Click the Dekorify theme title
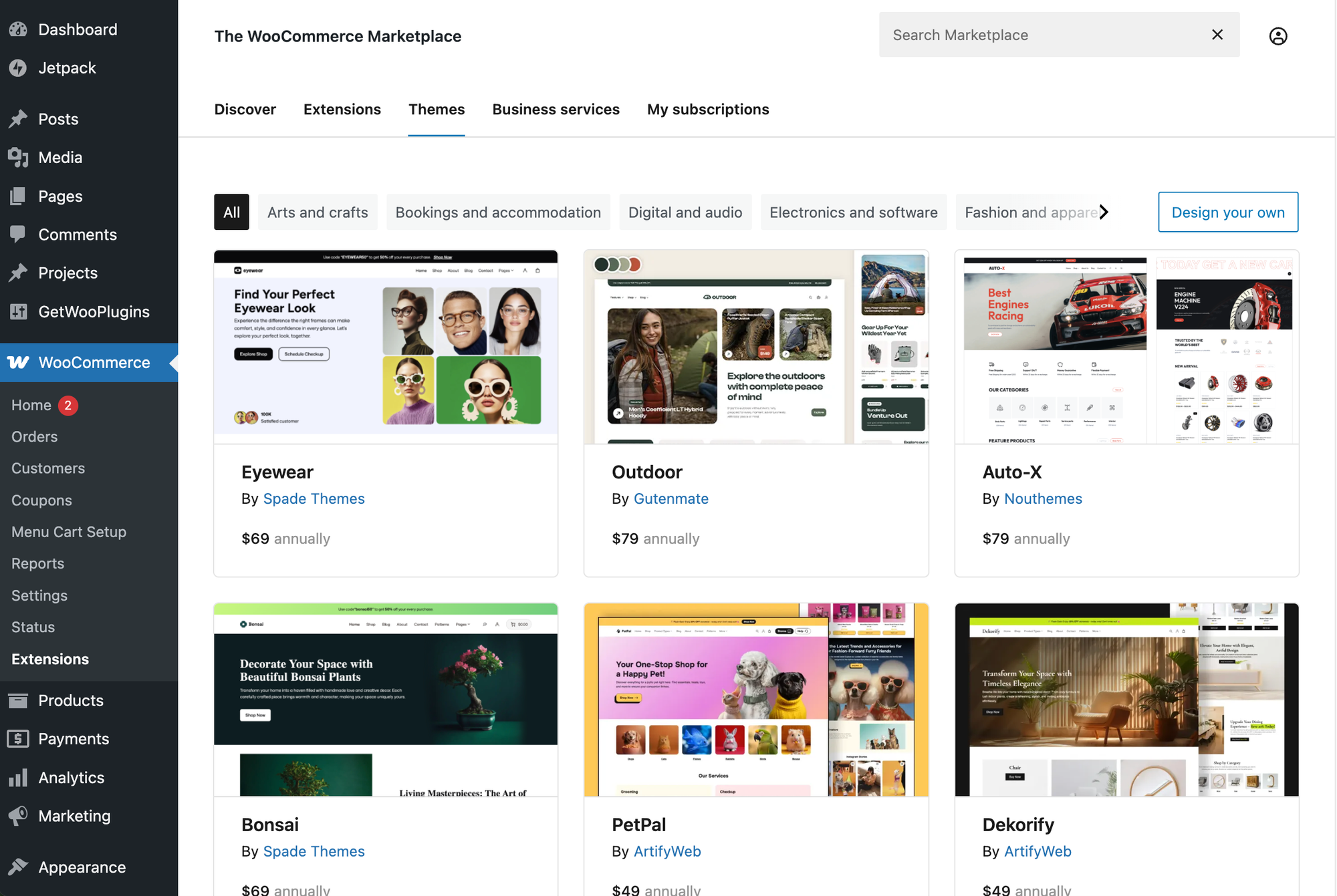 pos(1018,825)
